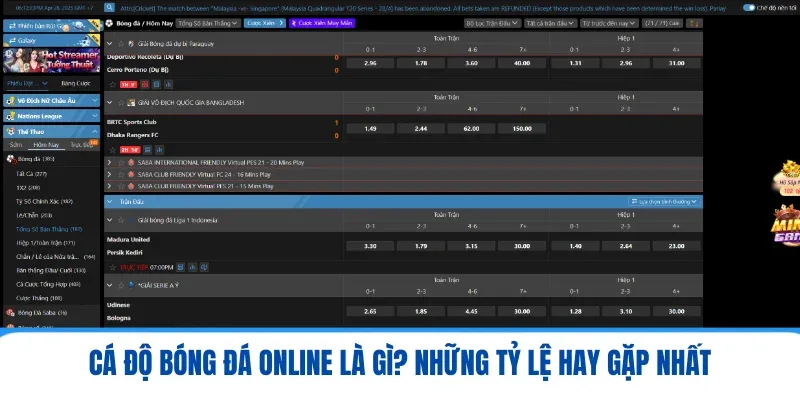Screen dimensions: 800x400
Task: Open the Bộ Lọc Trận Đấu dropdown
Action: click(492, 23)
